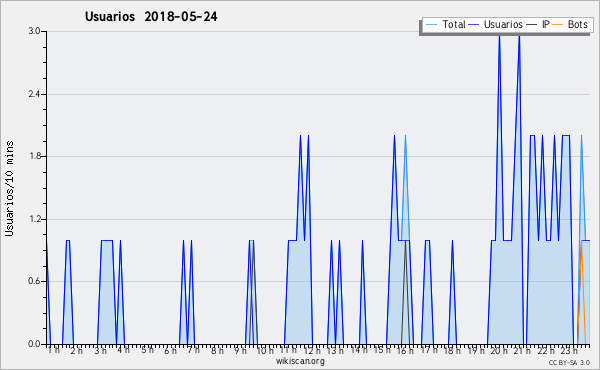This screenshot has height=370, width=600.
Task: Click the Bots legend entry
Action: coord(570,24)
